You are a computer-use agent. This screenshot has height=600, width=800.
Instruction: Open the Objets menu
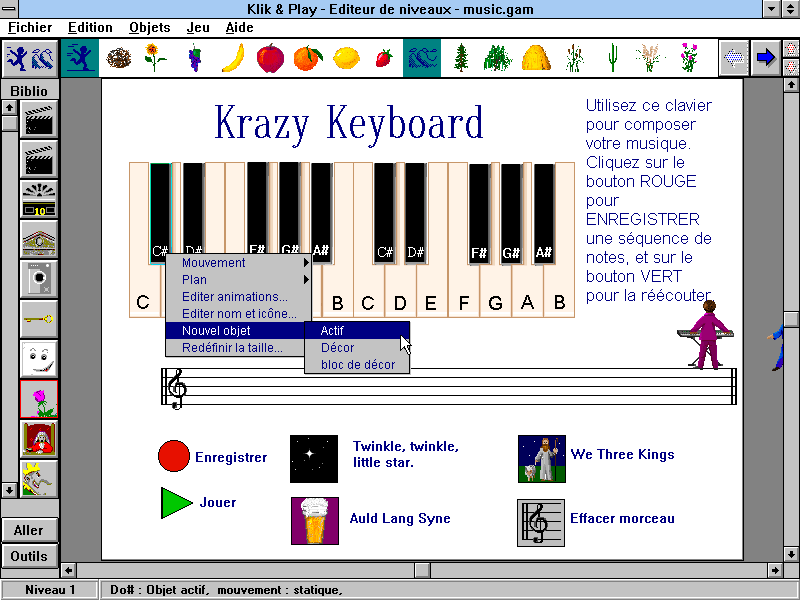point(149,27)
